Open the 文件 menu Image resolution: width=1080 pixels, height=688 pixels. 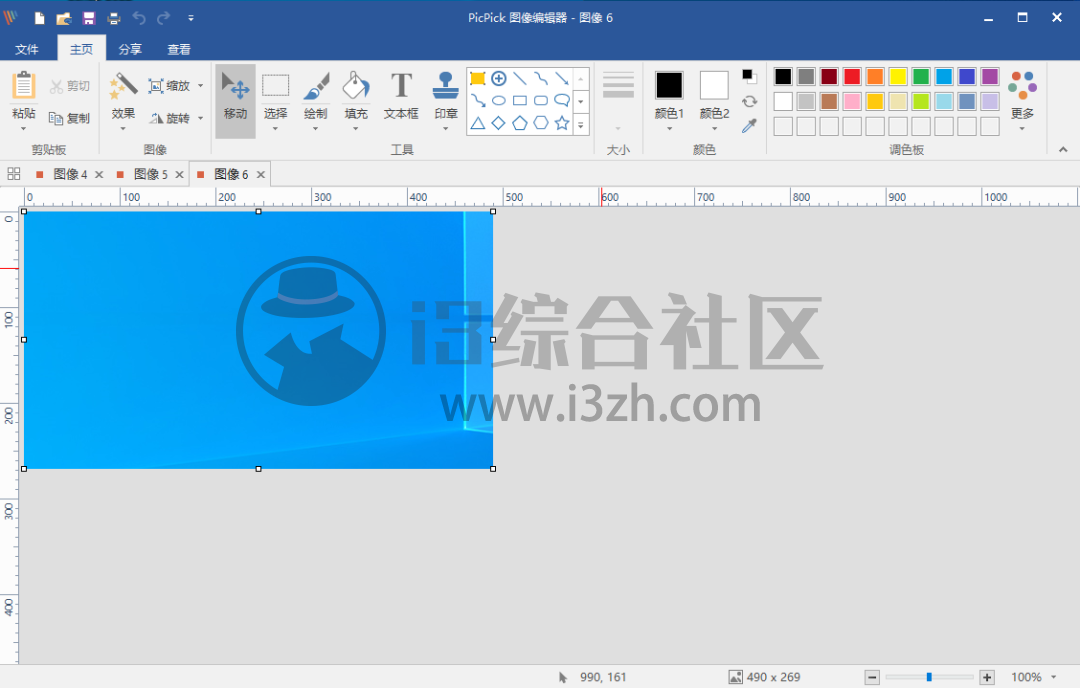click(27, 49)
